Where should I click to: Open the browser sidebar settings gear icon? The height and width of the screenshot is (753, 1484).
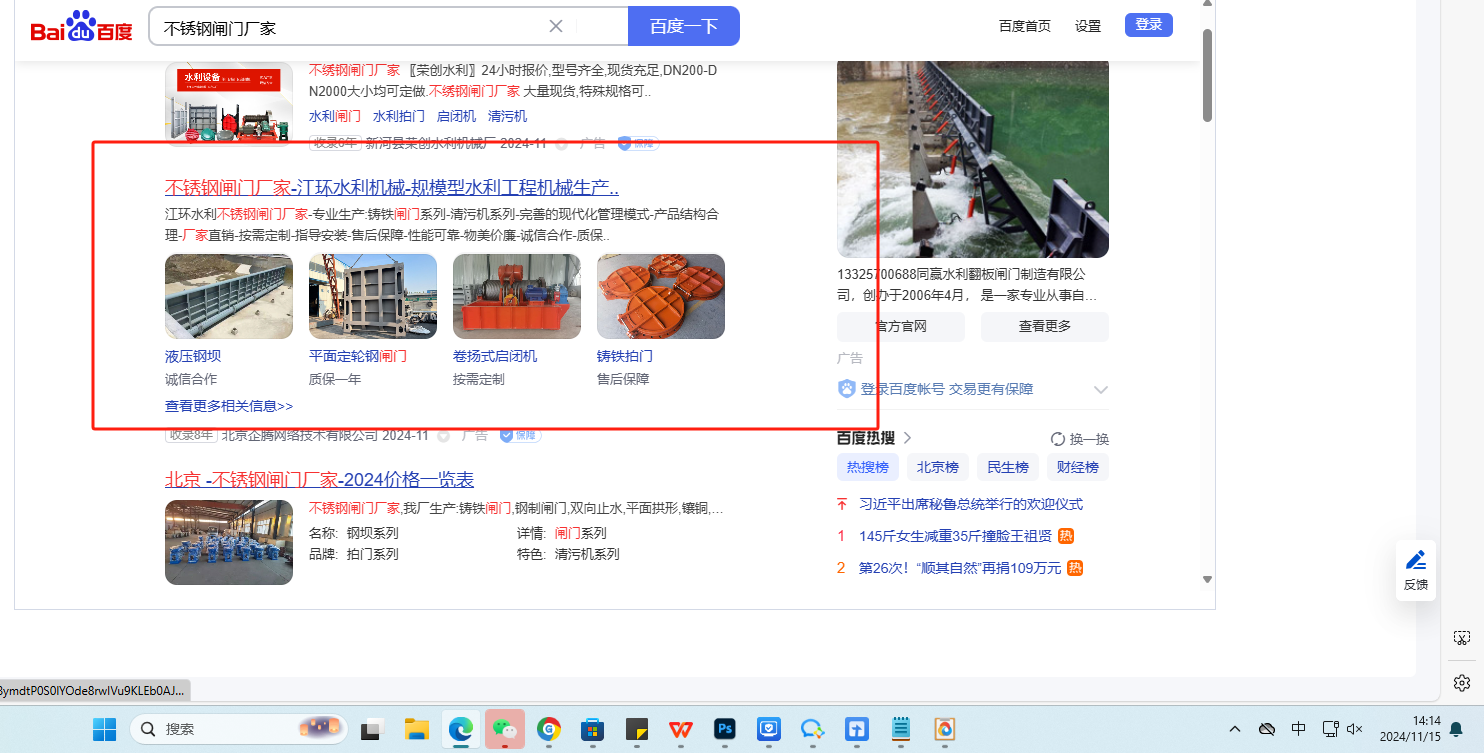(1461, 683)
